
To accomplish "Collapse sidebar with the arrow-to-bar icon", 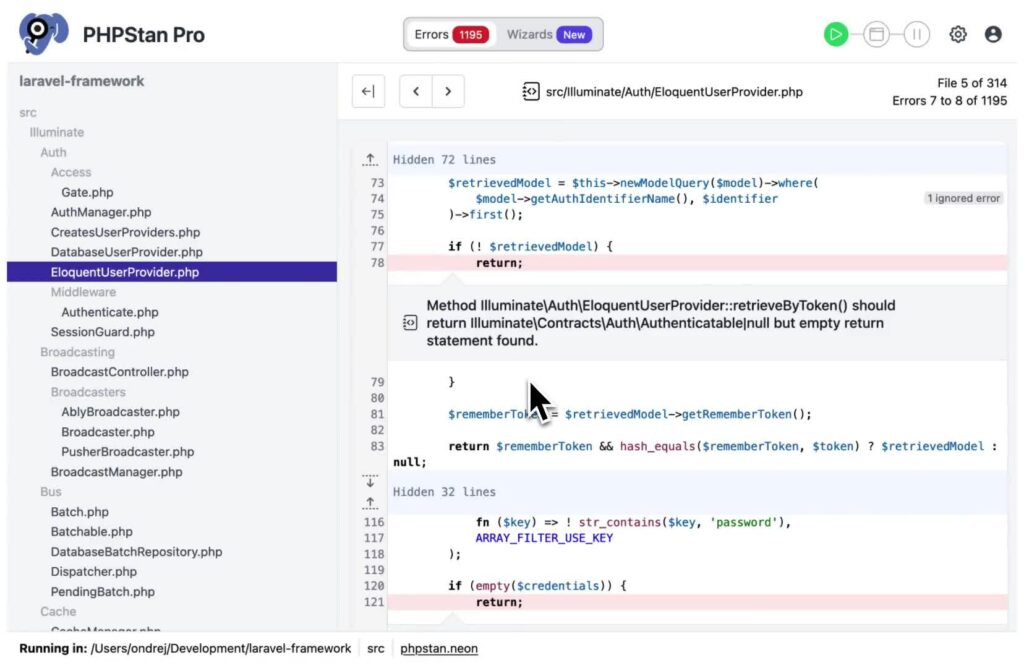I will tap(368, 91).
